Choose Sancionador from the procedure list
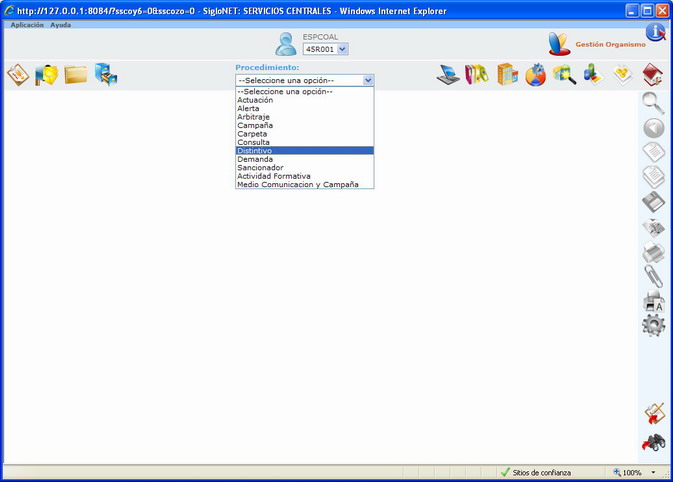Image resolution: width=673 pixels, height=482 pixels. [x=305, y=167]
